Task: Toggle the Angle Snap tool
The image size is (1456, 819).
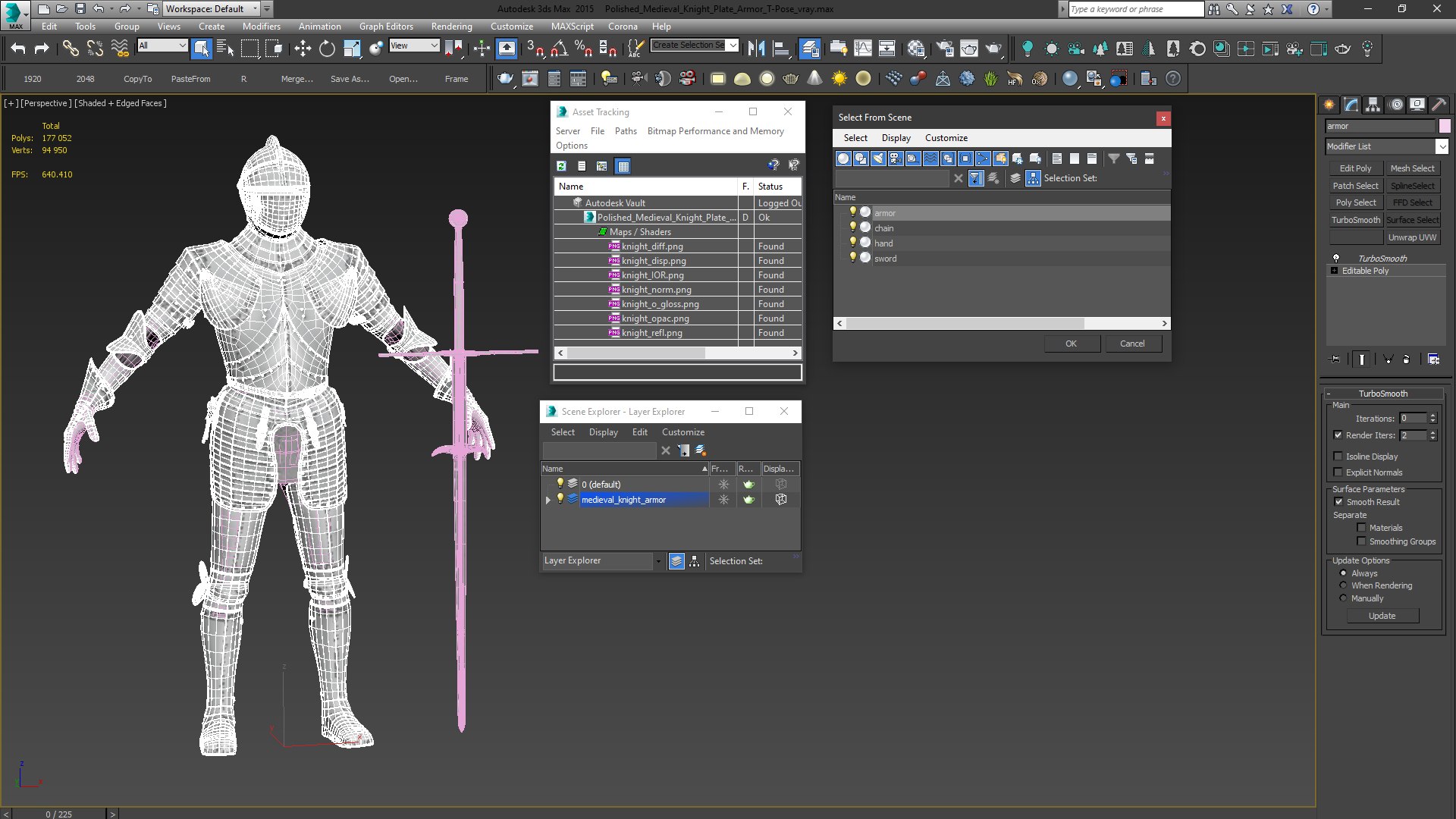Action: [x=559, y=49]
